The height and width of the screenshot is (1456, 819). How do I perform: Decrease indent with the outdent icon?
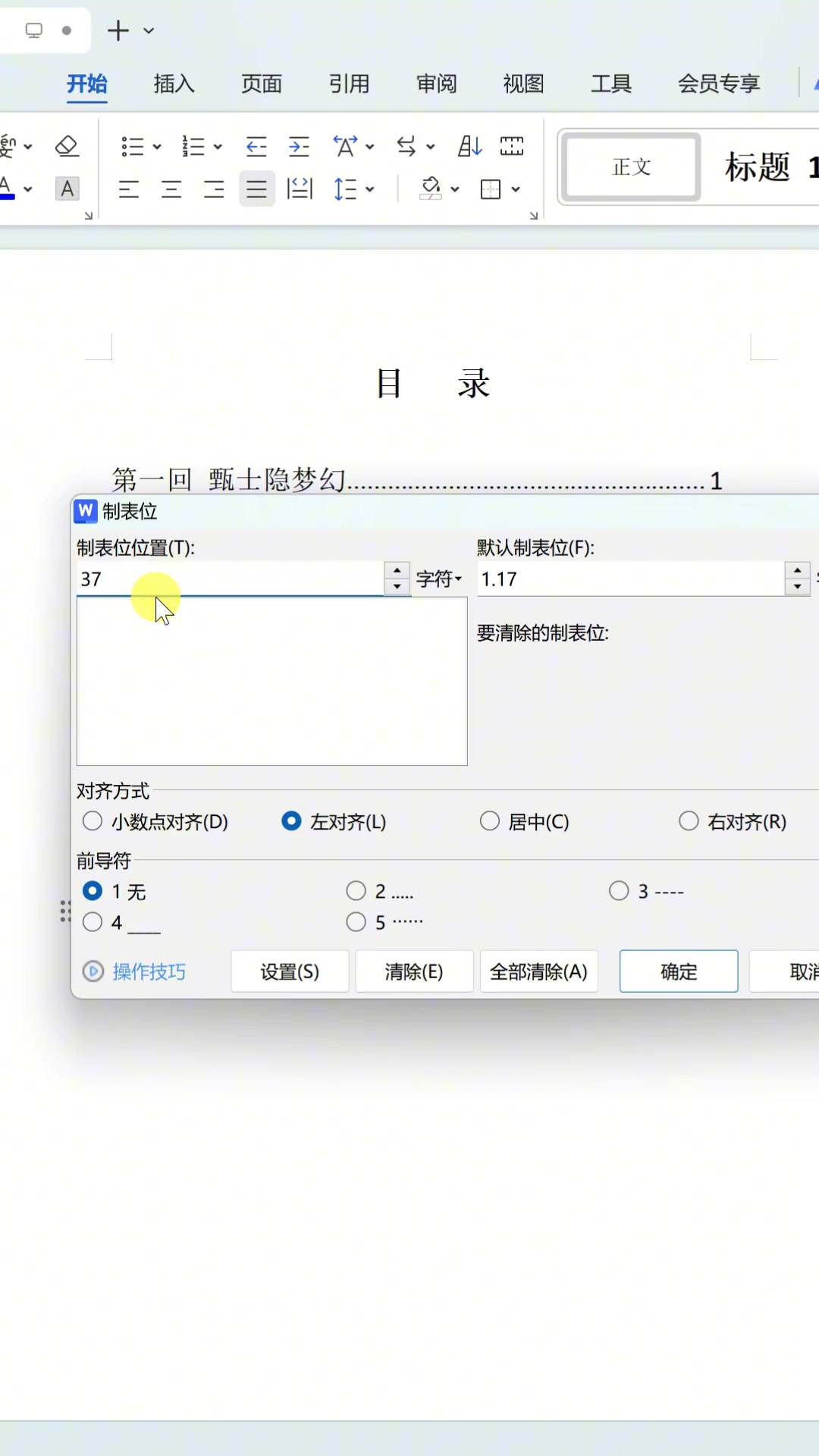tap(256, 146)
